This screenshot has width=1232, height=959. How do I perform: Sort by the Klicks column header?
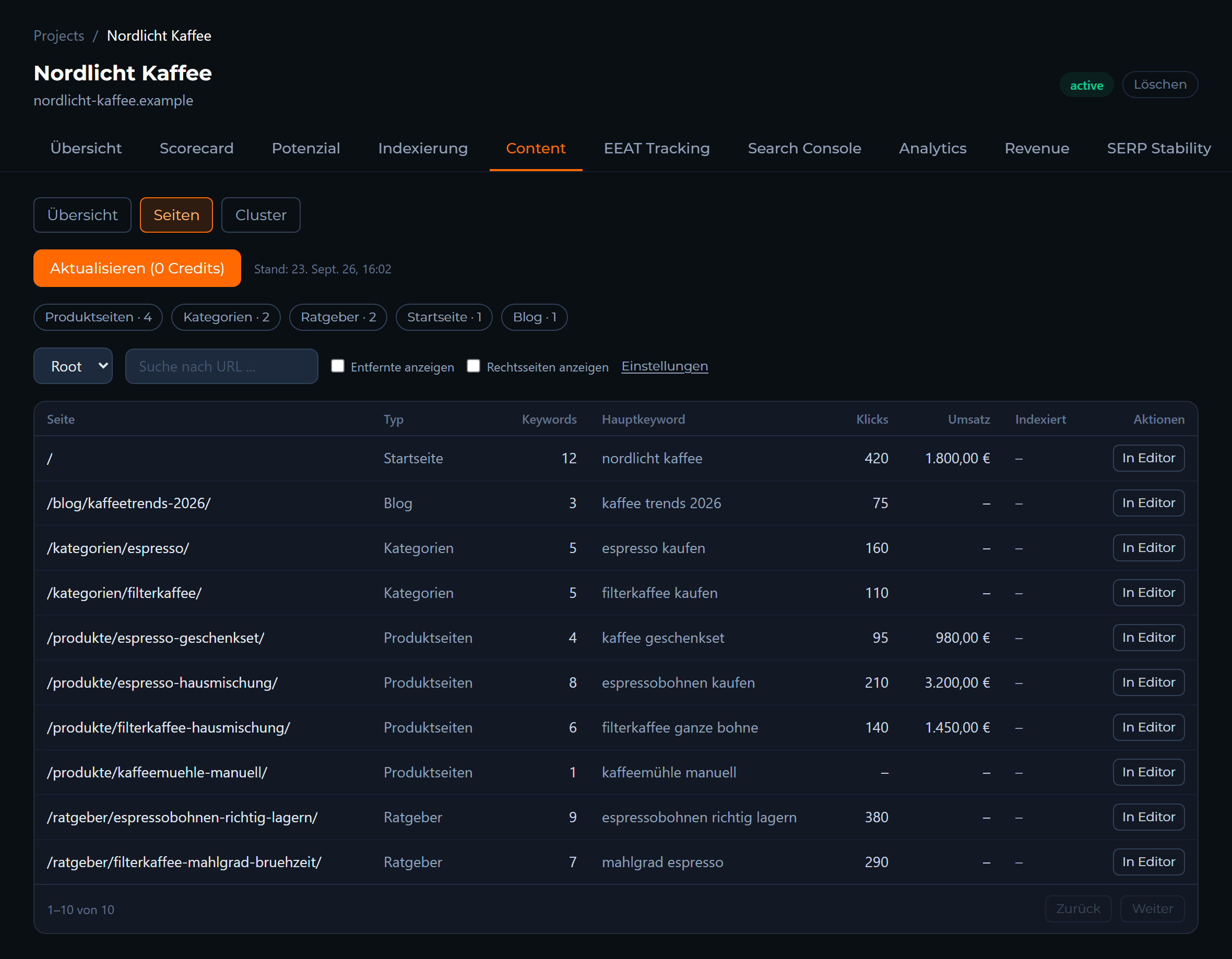click(872, 419)
